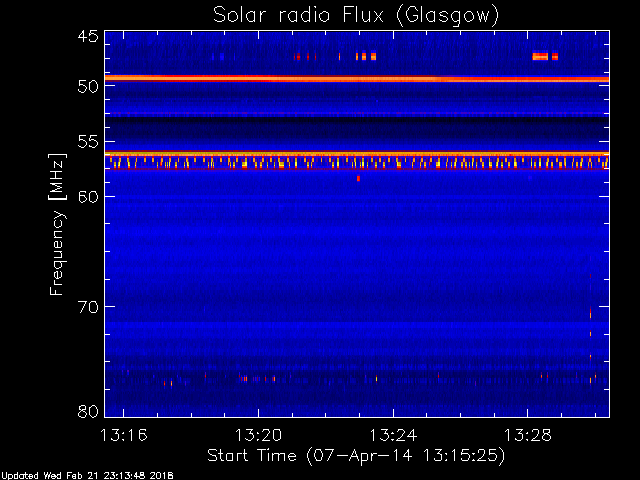
Task: Click the bright orange emission band near 49 MHz
Action: (357, 78)
